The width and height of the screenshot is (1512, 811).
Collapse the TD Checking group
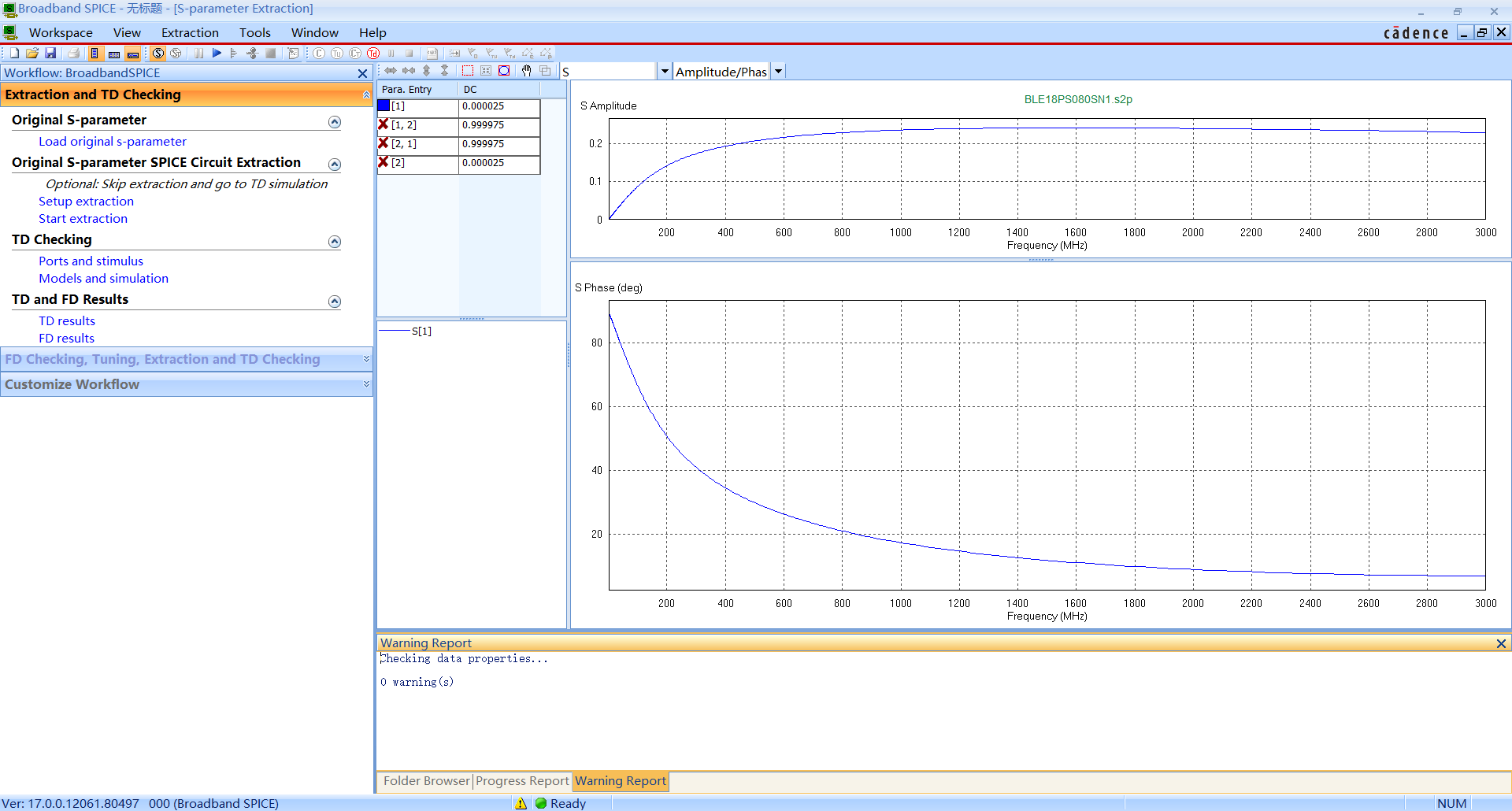[x=335, y=242]
